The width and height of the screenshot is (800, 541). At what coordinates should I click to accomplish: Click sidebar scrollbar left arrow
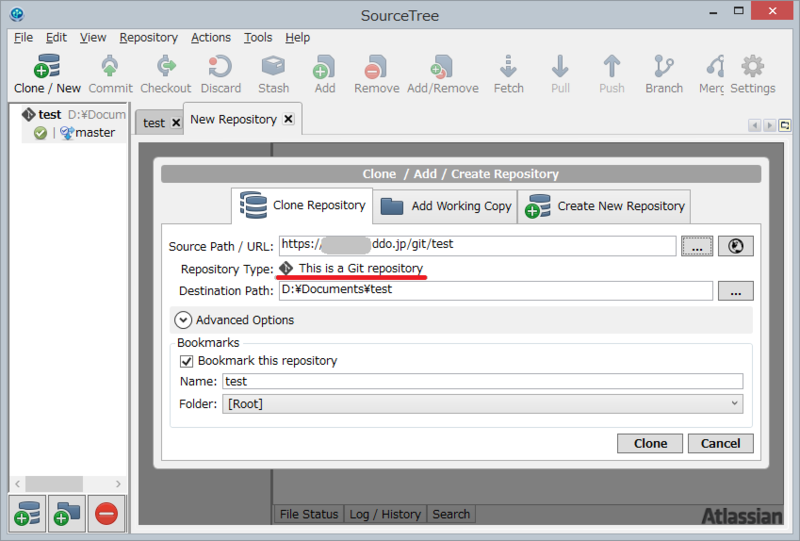click(17, 484)
